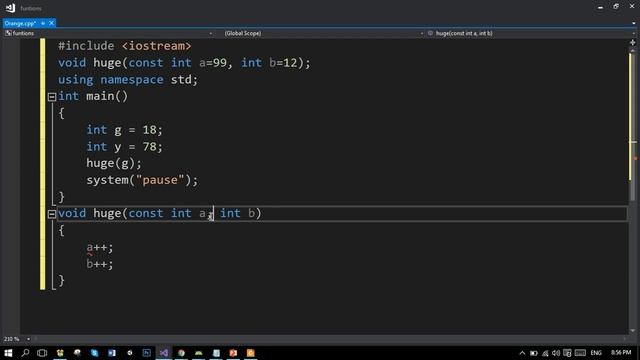Click the 8:56 PM clock
This screenshot has height=360, width=640.
pos(621,352)
